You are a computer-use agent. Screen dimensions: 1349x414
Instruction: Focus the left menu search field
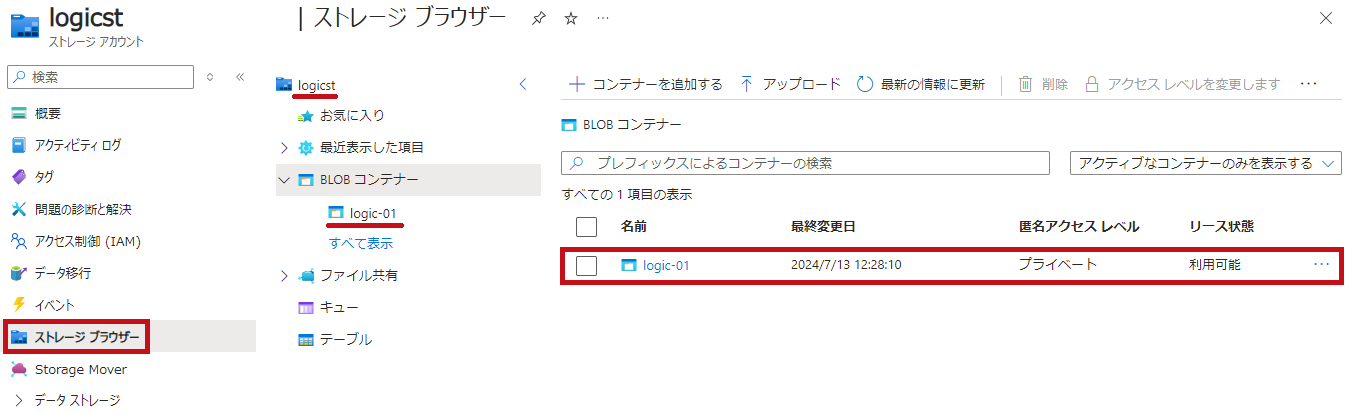point(101,77)
